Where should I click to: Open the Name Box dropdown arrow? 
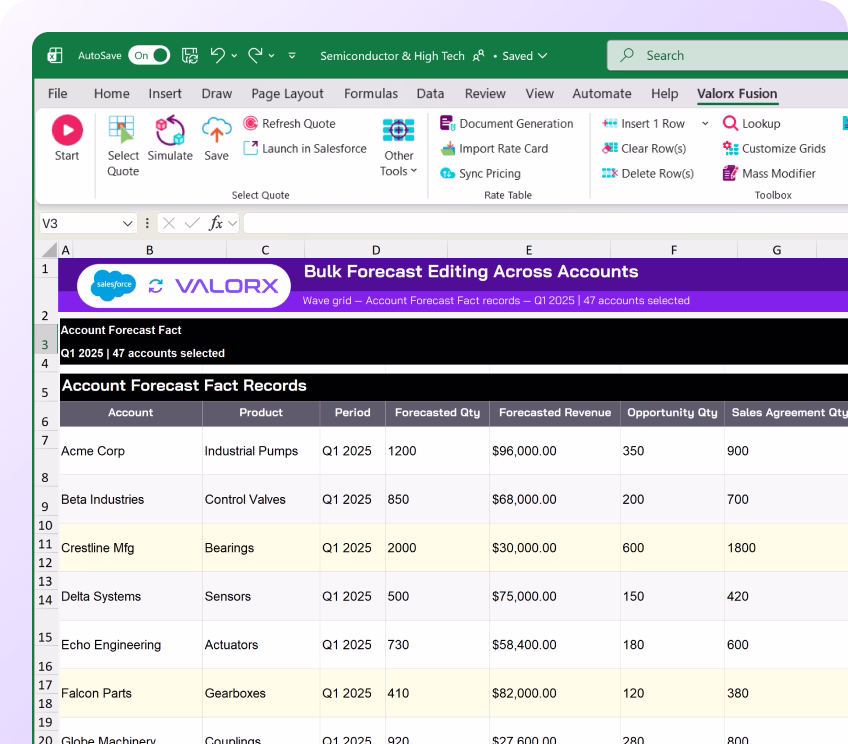[128, 223]
